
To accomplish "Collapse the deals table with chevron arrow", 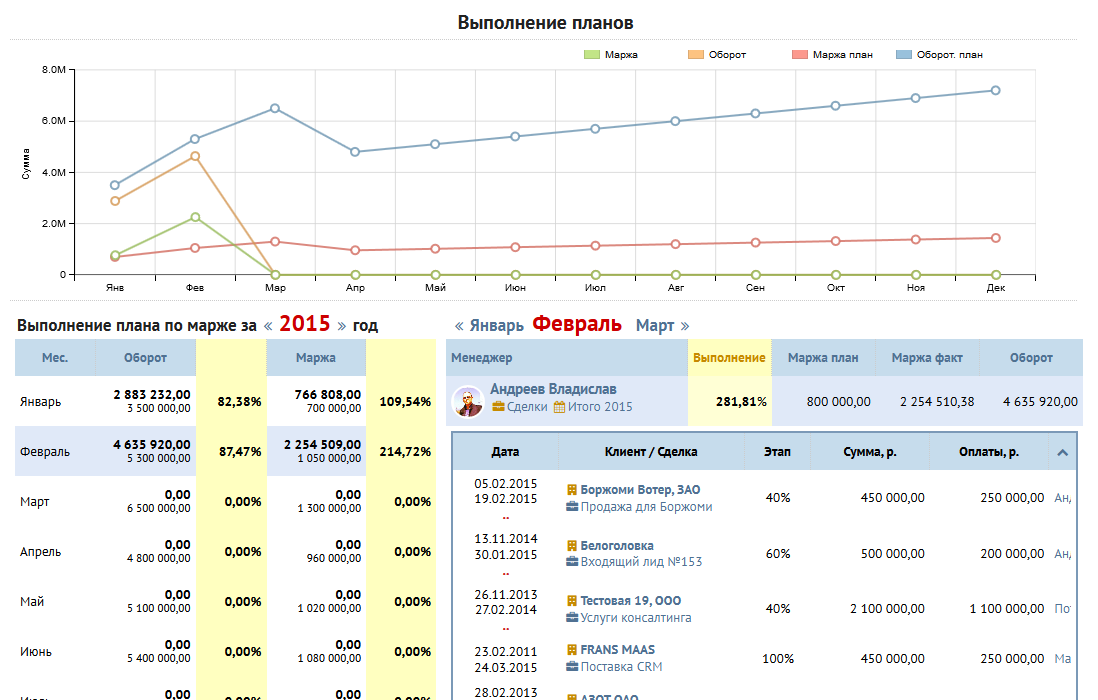I will click(1062, 453).
